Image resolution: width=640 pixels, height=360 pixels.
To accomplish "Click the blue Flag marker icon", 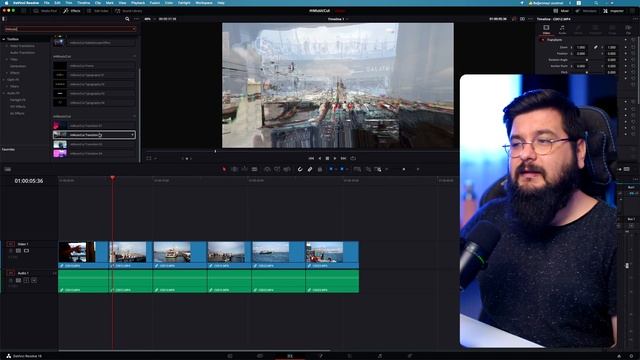I will tap(331, 169).
